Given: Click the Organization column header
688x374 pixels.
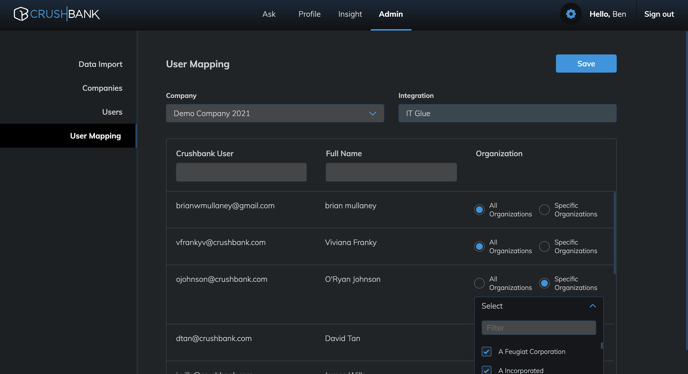Looking at the screenshot, I should 499,154.
